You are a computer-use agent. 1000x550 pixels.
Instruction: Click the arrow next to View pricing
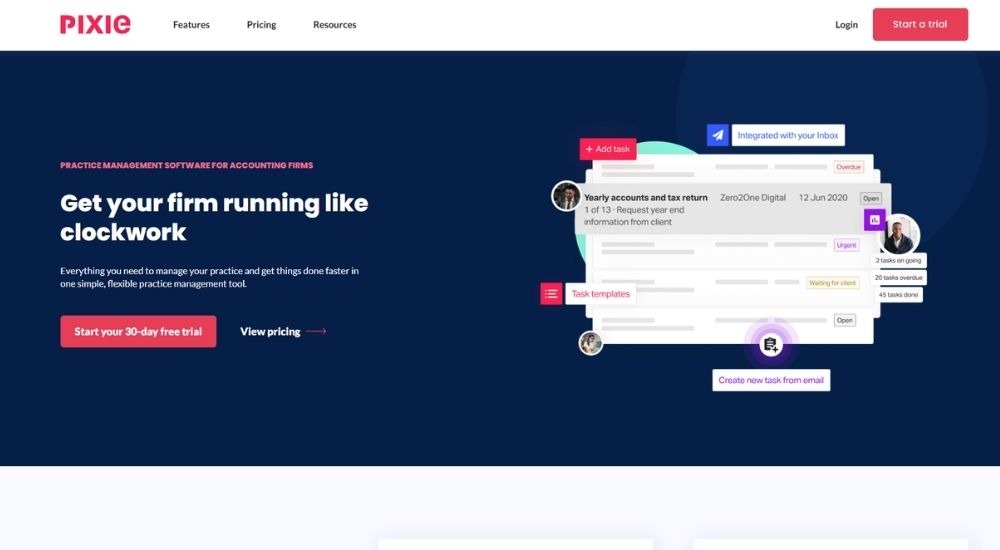coord(316,331)
